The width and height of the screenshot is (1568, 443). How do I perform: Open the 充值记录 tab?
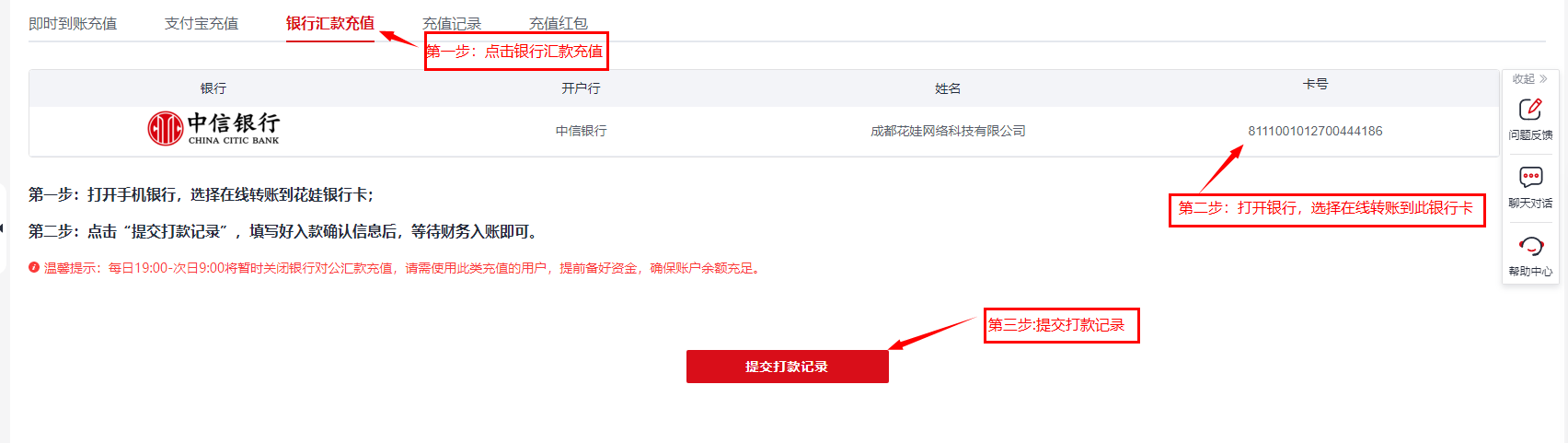point(452,24)
